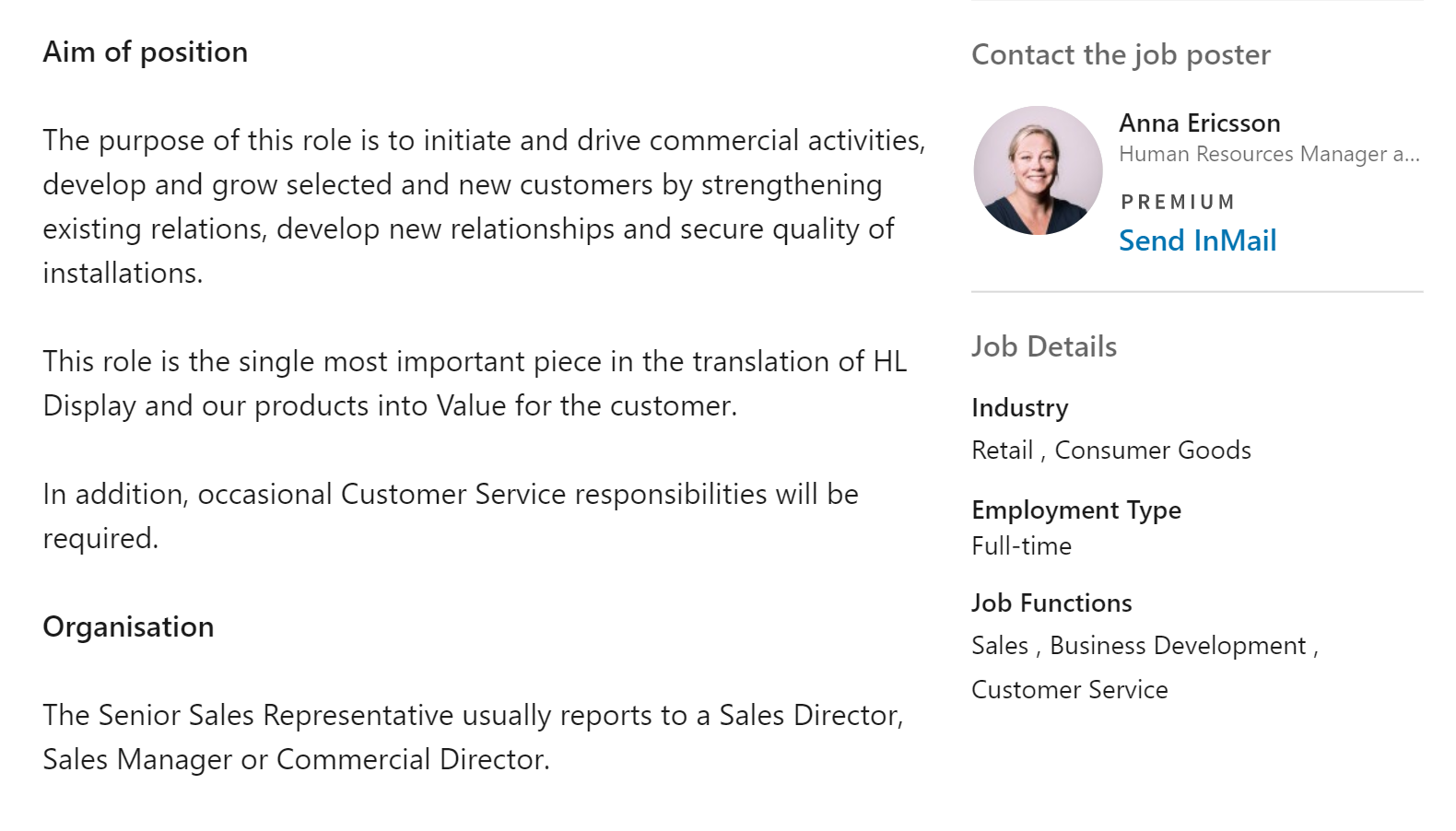Viewport: 1456px width, 831px height.
Task: Open Anna Ericsson's profile photo
Action: pyautogui.click(x=1038, y=170)
